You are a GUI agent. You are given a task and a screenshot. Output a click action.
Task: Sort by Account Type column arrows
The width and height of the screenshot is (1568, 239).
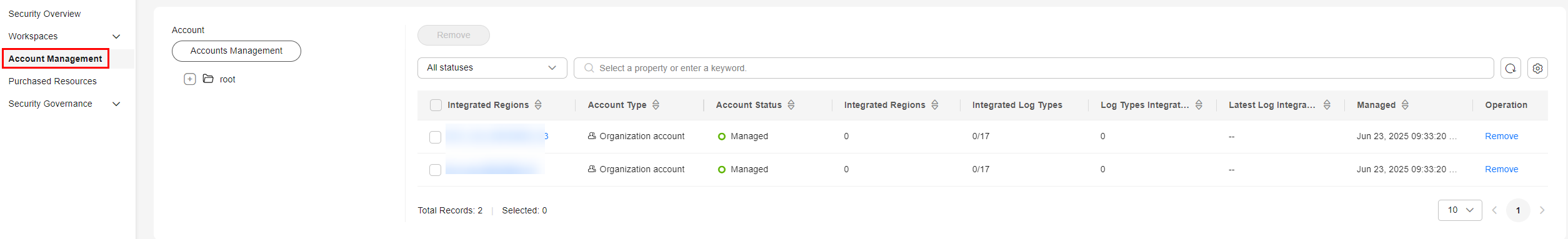(x=656, y=105)
